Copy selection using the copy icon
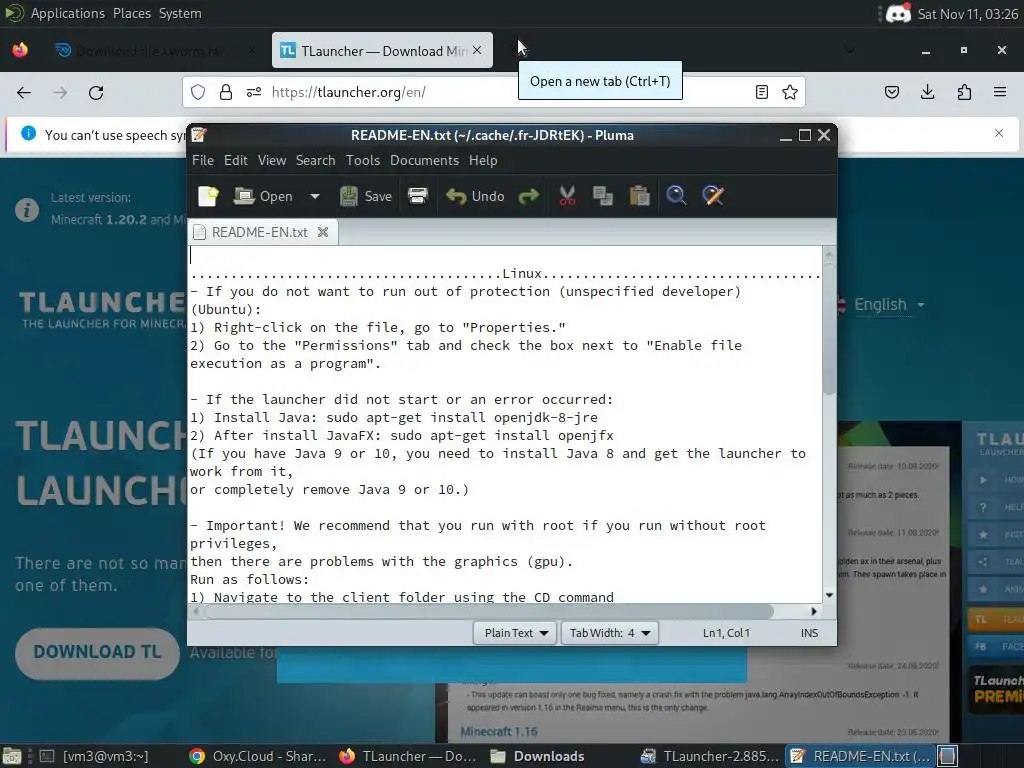This screenshot has width=1024, height=768. point(603,196)
